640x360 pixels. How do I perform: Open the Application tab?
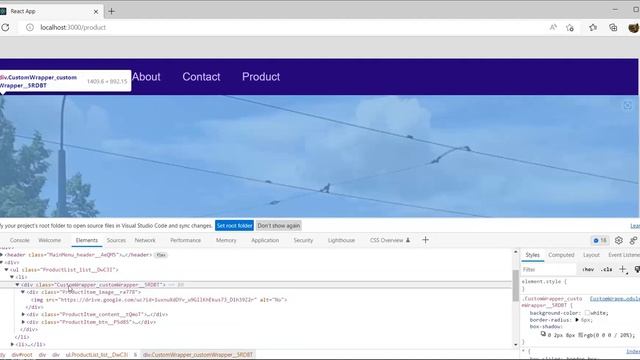265,240
